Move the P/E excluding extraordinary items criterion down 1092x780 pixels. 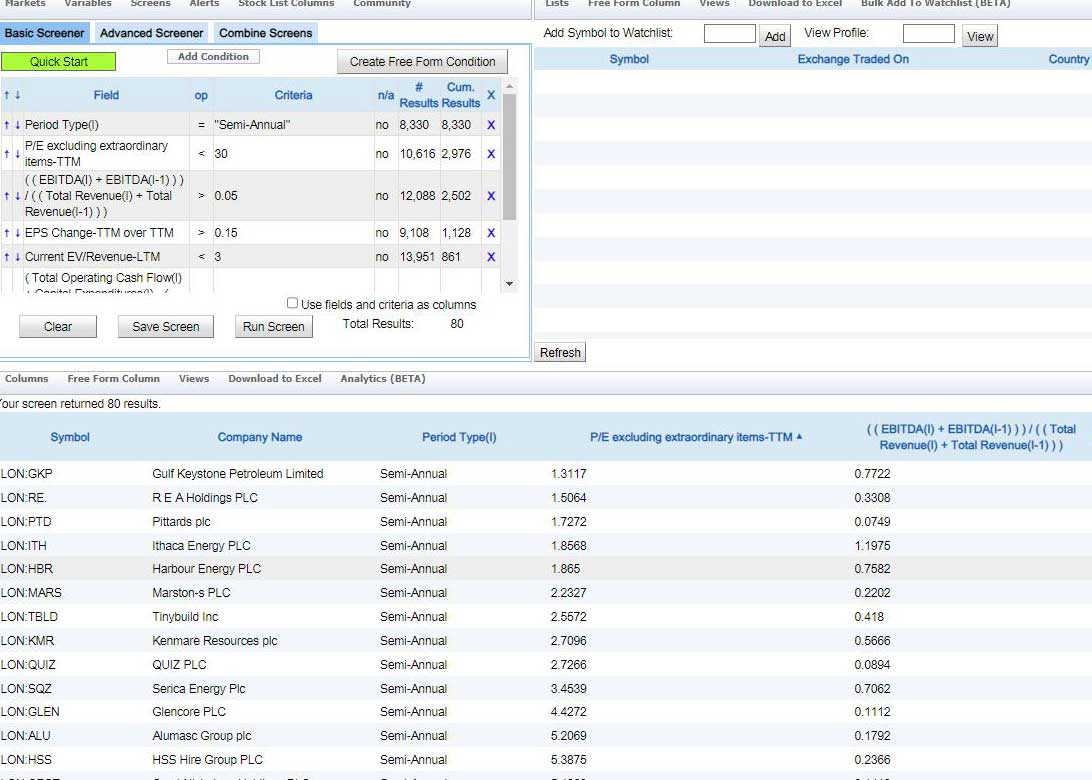[17, 154]
